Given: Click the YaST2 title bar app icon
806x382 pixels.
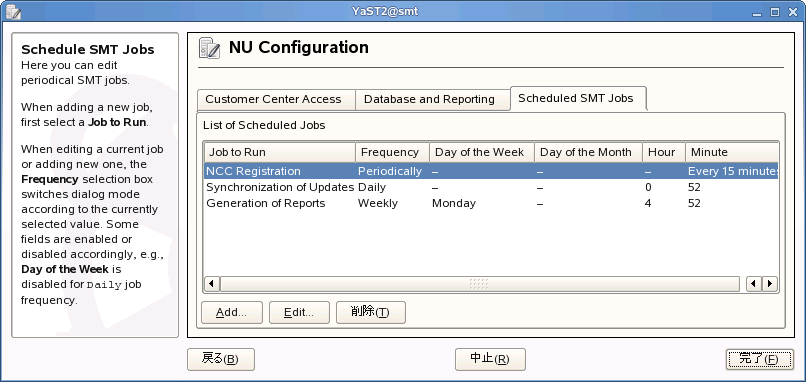Looking at the screenshot, I should 13,11.
